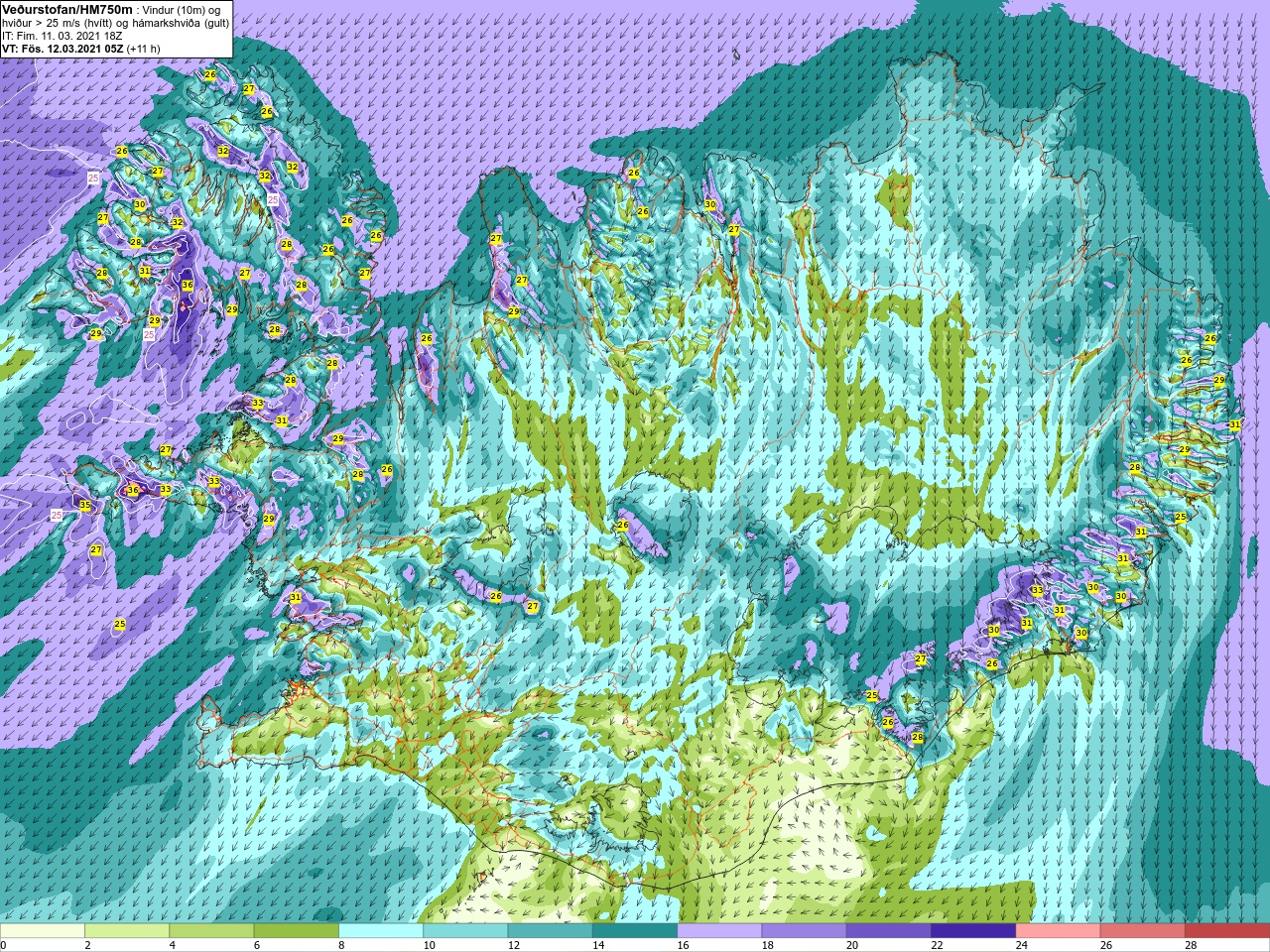The width and height of the screenshot is (1270, 952).
Task: Click the teal 12–14 m/s legend swatch
Action: [550, 931]
